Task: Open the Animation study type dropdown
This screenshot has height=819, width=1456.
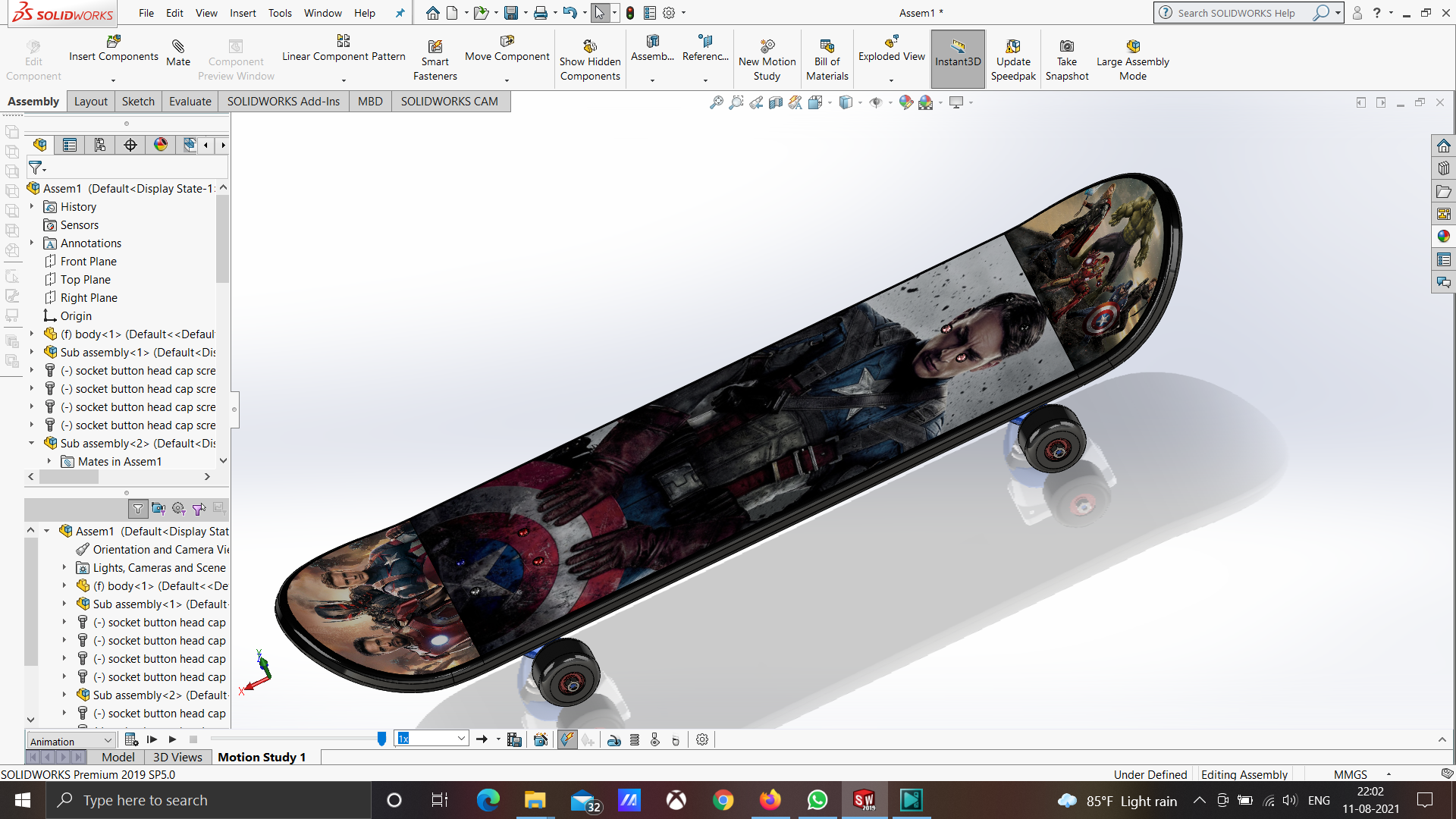Action: tap(71, 741)
